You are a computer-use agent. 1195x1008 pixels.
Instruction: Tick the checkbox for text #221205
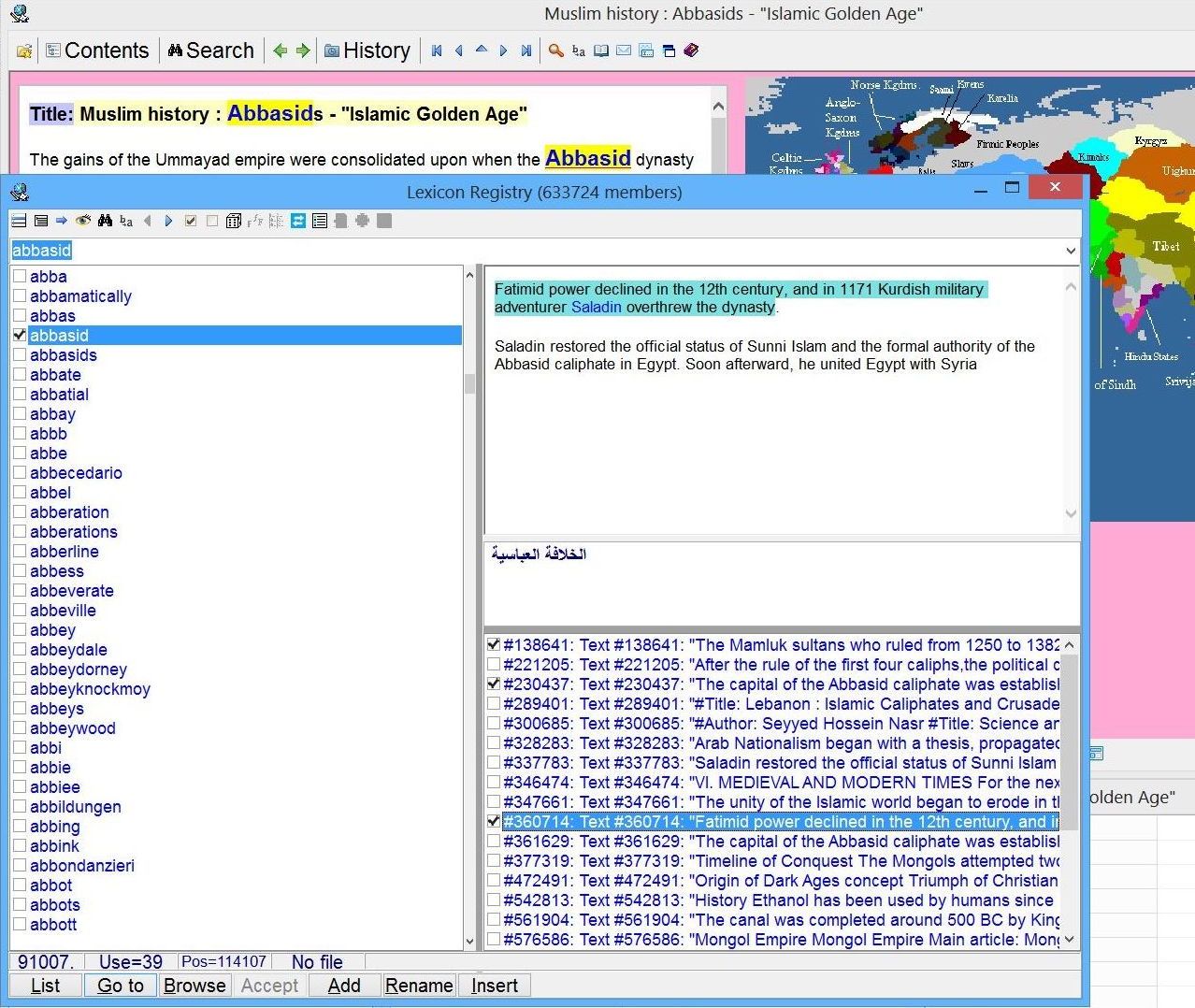[493, 665]
